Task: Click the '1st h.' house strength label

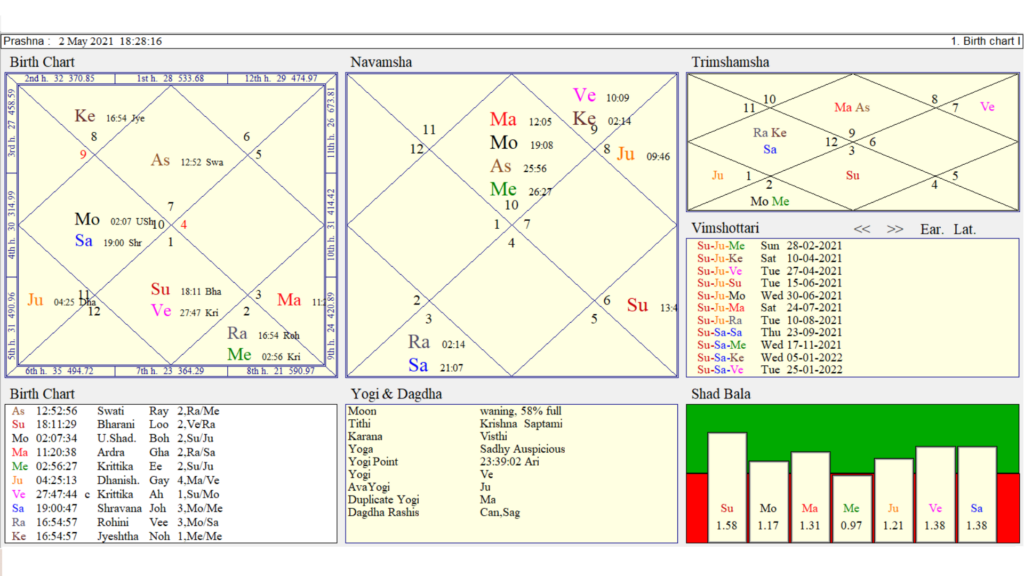Action: click(170, 78)
